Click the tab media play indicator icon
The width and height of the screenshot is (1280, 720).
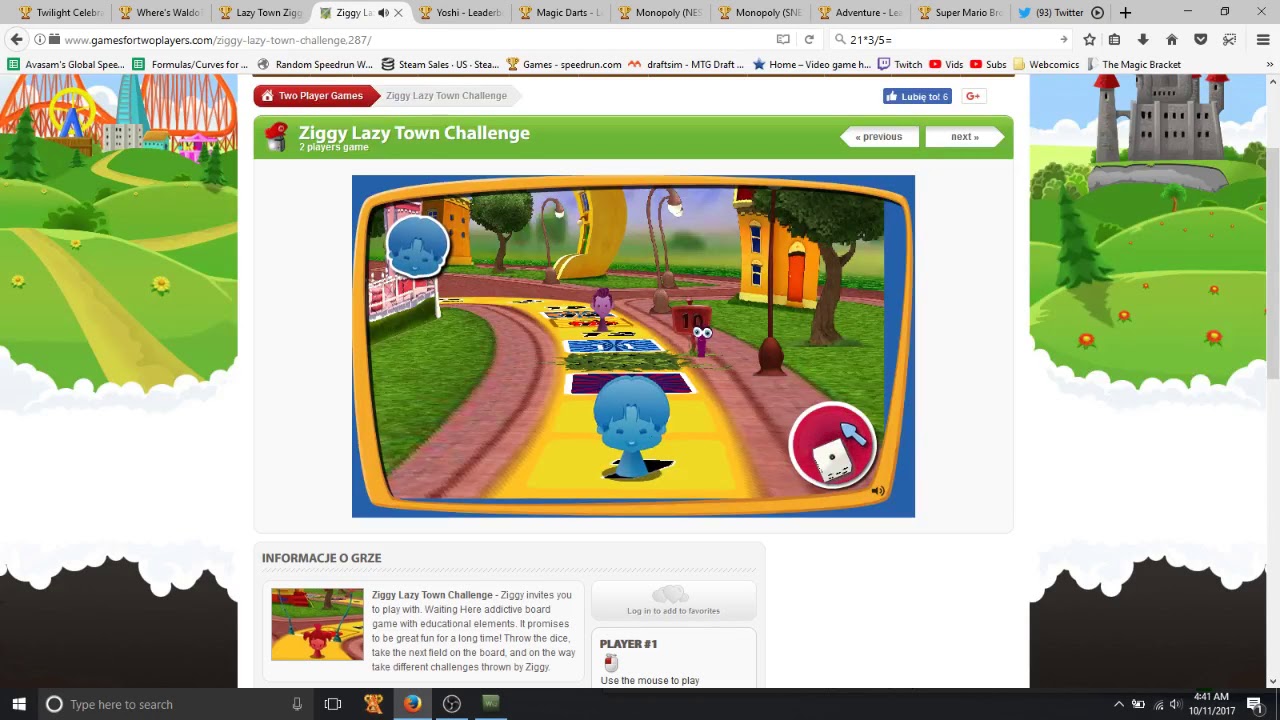1097,13
